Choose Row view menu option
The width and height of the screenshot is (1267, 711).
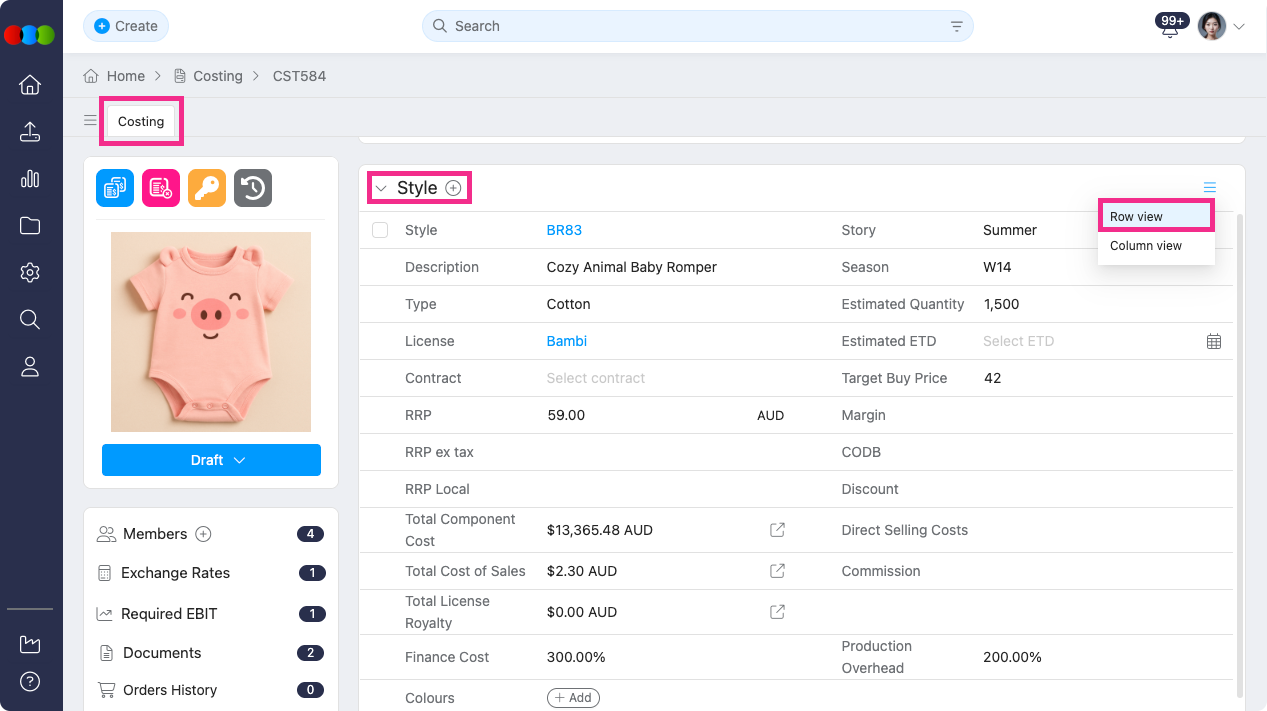pos(1137,217)
